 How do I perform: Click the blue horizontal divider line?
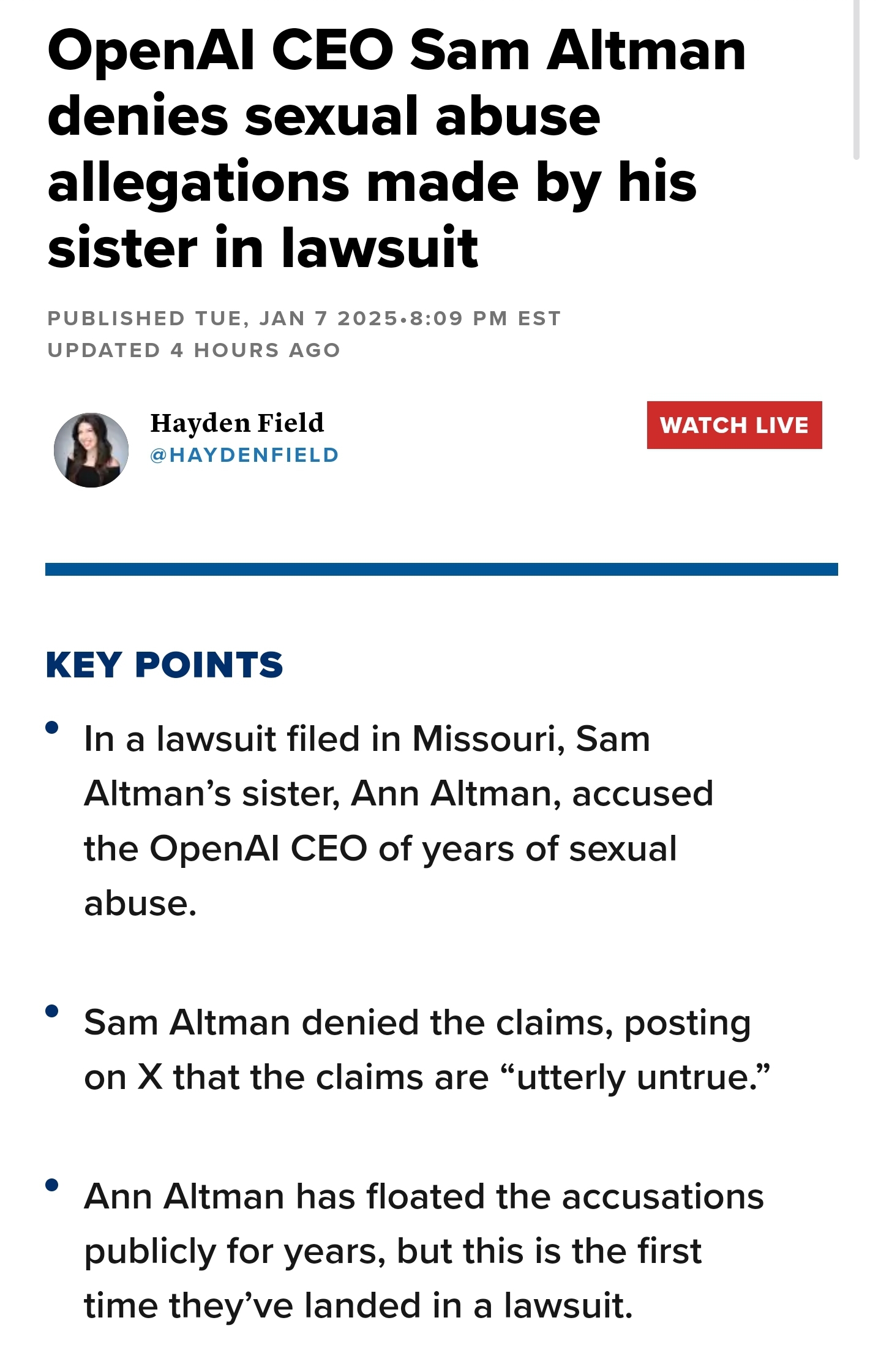pyautogui.click(x=441, y=570)
